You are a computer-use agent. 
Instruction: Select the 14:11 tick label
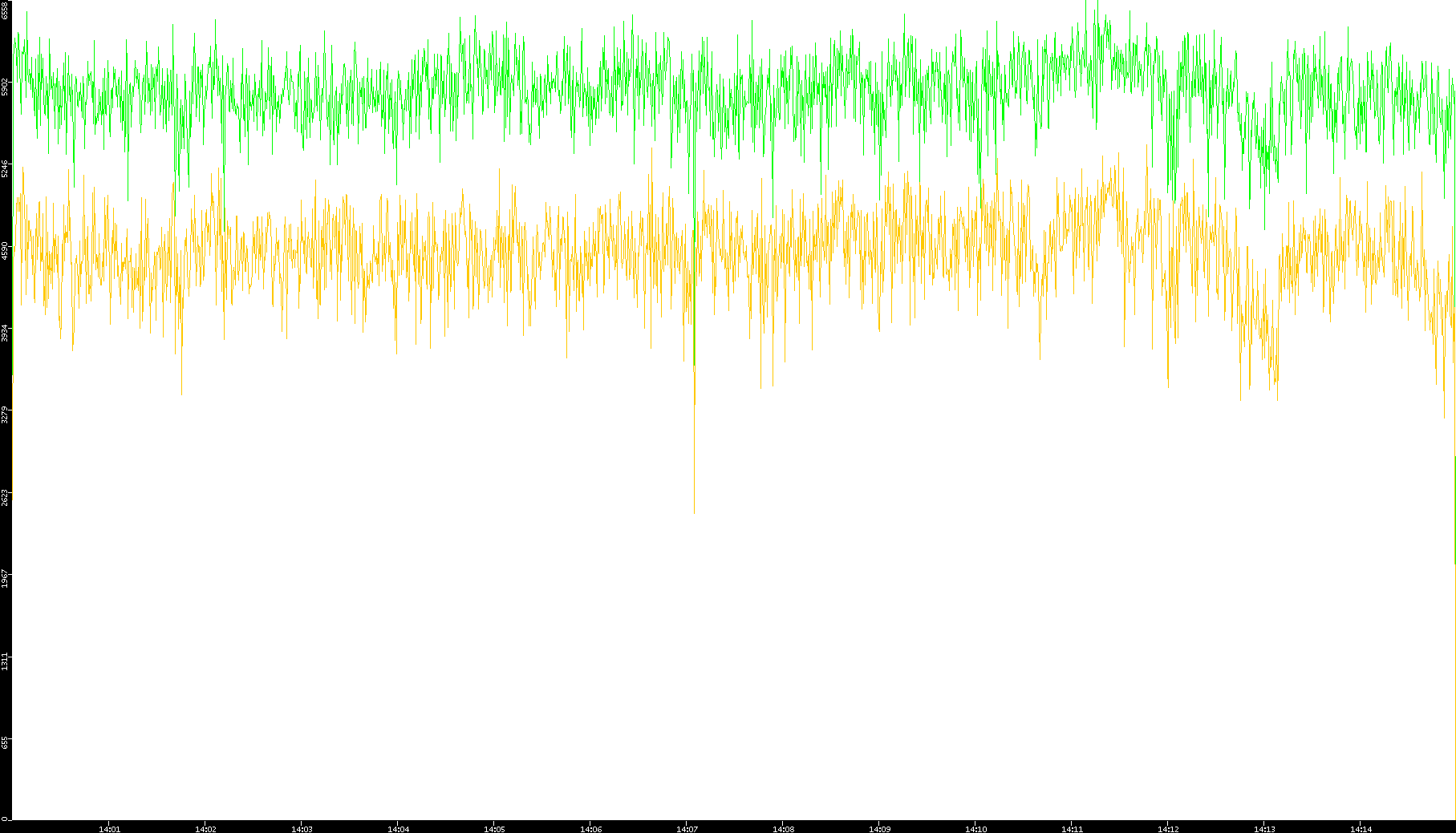(x=1072, y=828)
